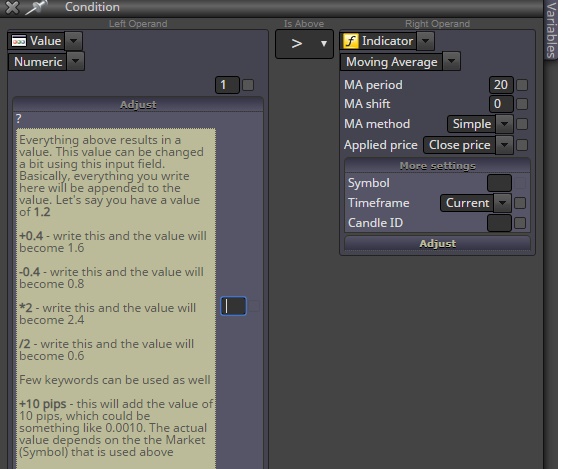Click the MA period field showing 20
The height and width of the screenshot is (469, 562).
click(501, 85)
